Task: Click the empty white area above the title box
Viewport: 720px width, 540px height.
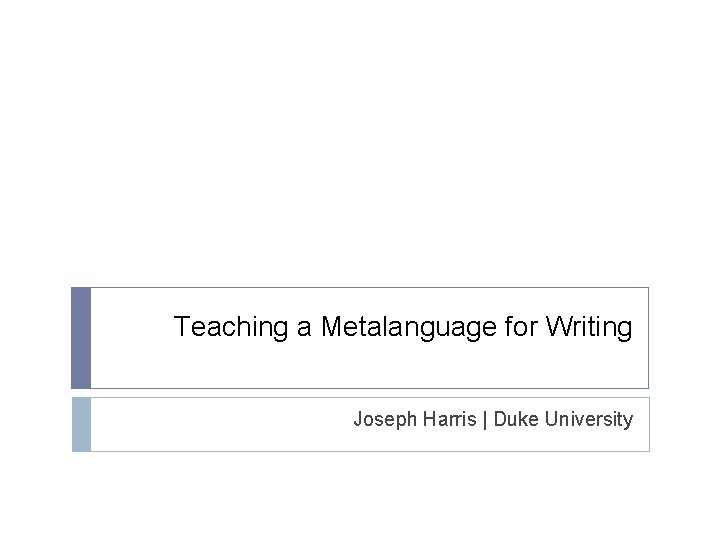Action: (360, 150)
